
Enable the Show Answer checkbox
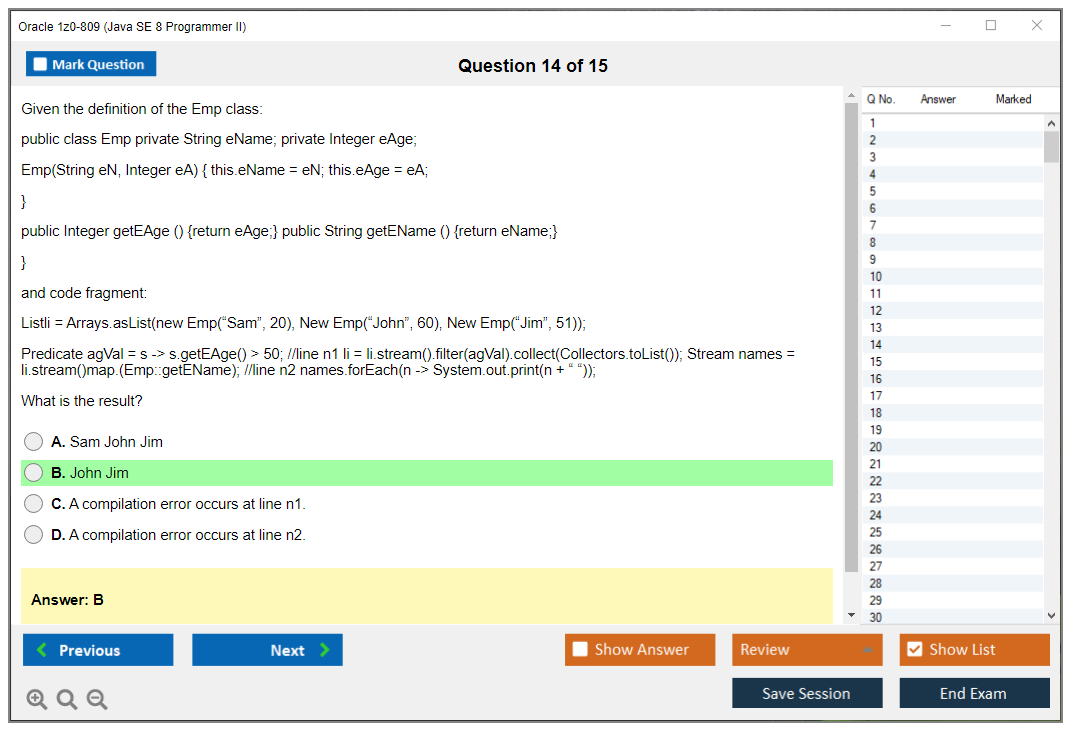tap(580, 649)
